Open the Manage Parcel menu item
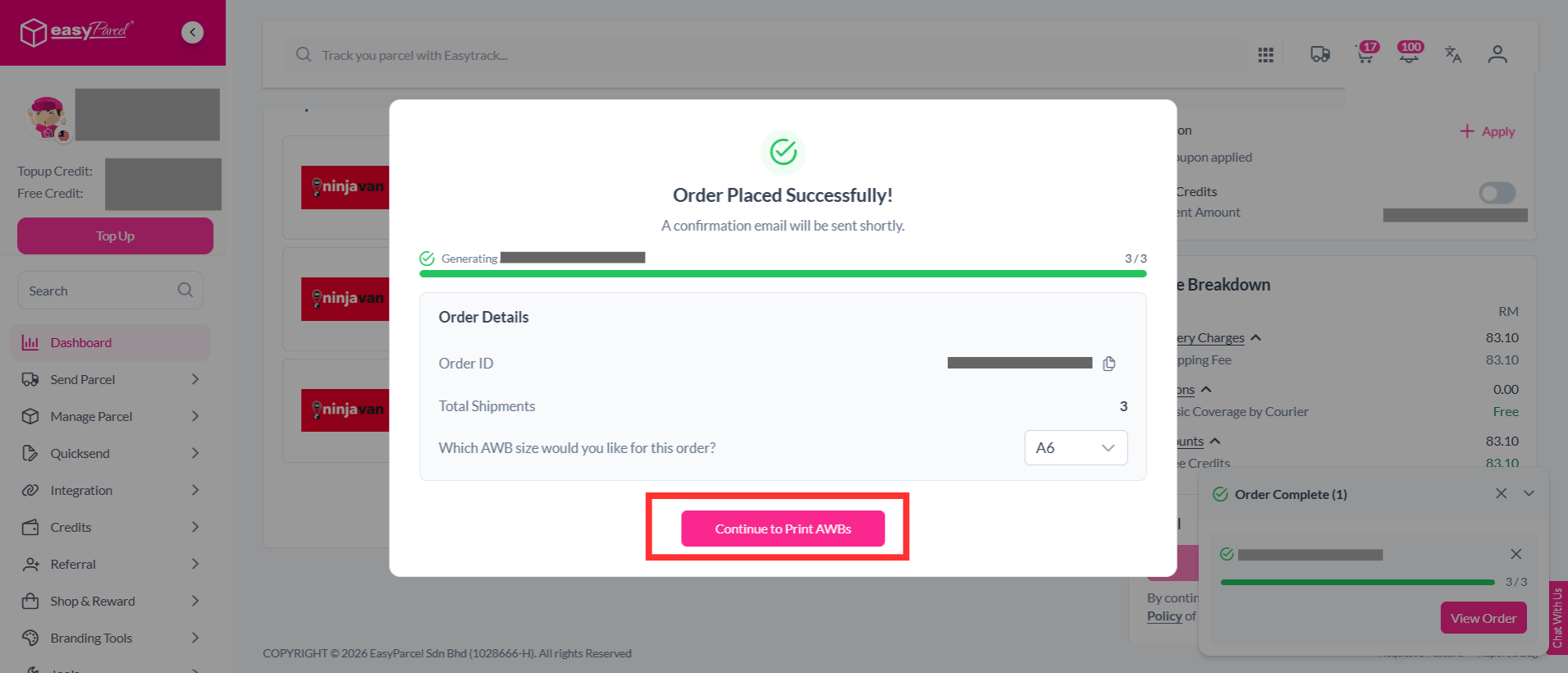 point(111,416)
